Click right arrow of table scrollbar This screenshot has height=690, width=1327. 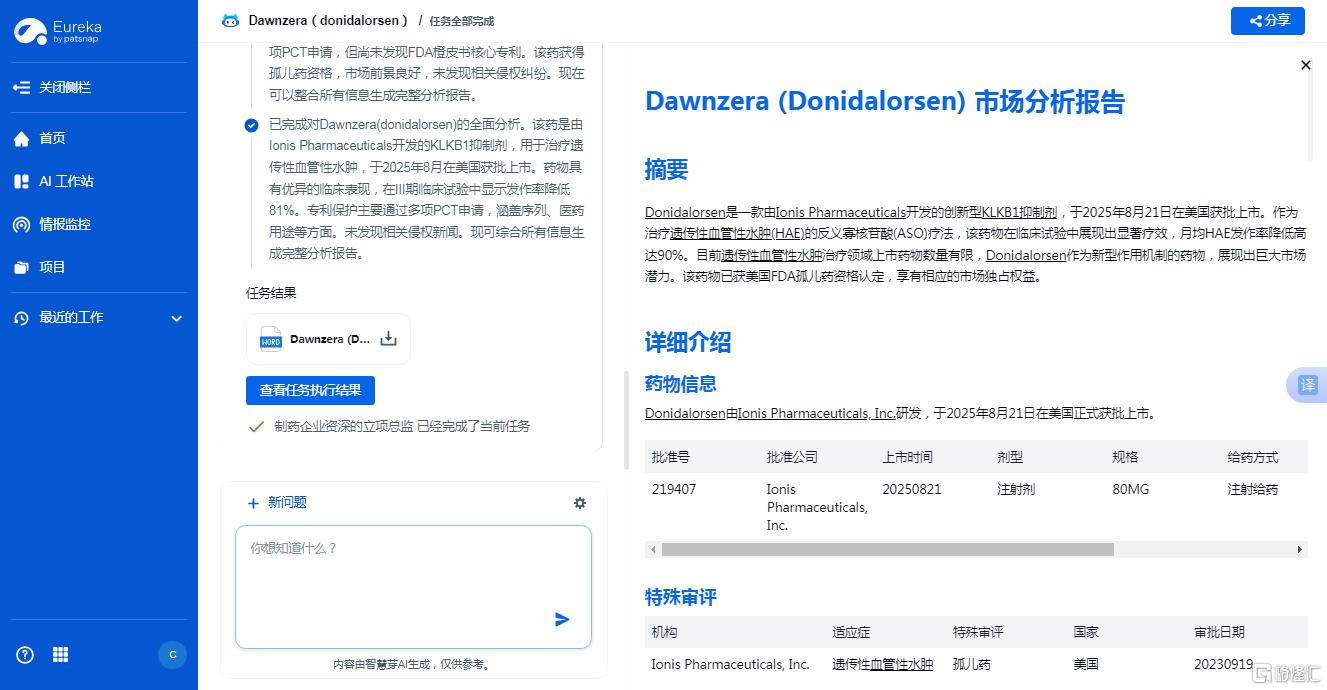pyautogui.click(x=1300, y=549)
